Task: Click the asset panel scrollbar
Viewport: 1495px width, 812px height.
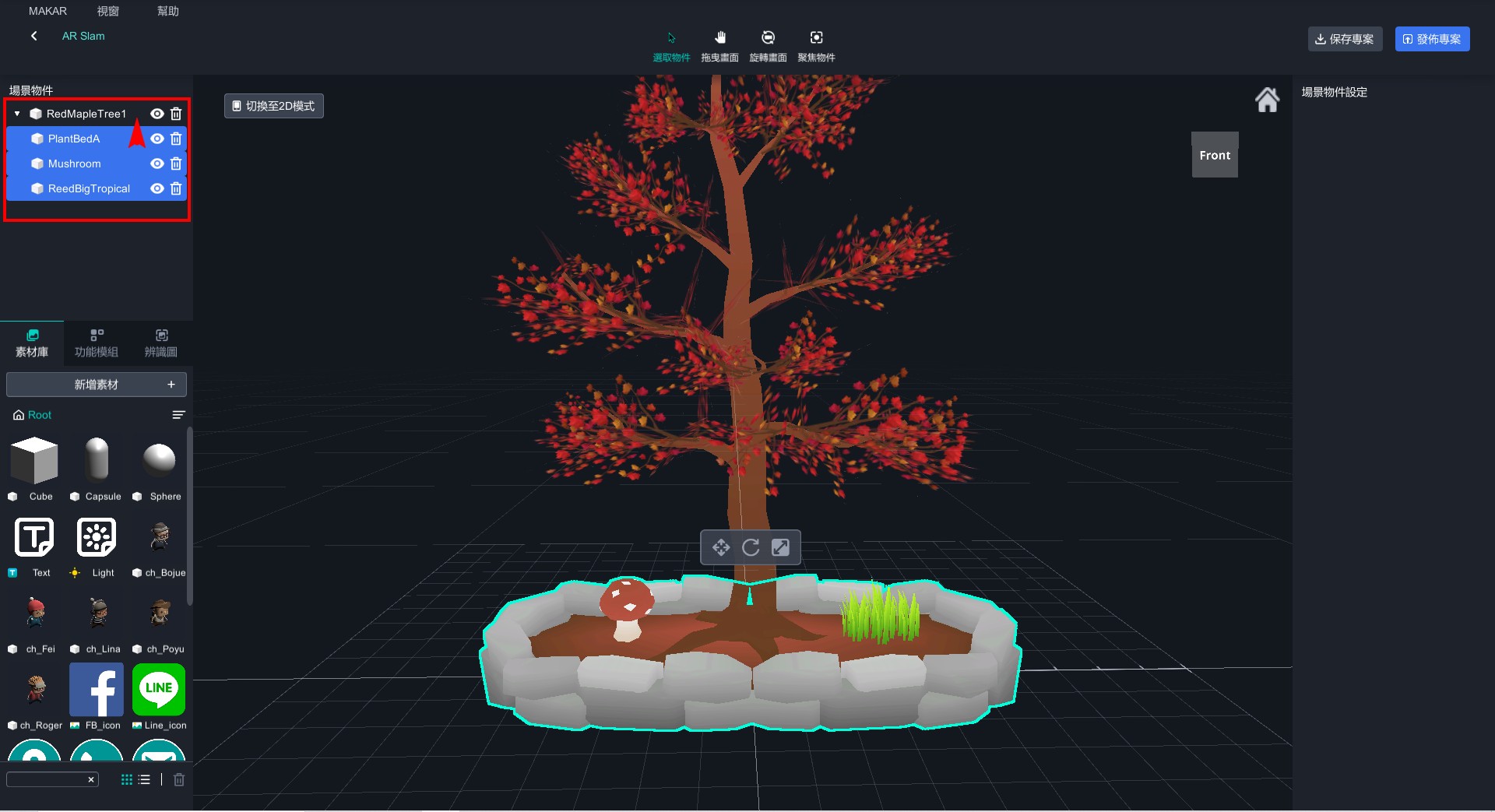Action: tap(189, 515)
